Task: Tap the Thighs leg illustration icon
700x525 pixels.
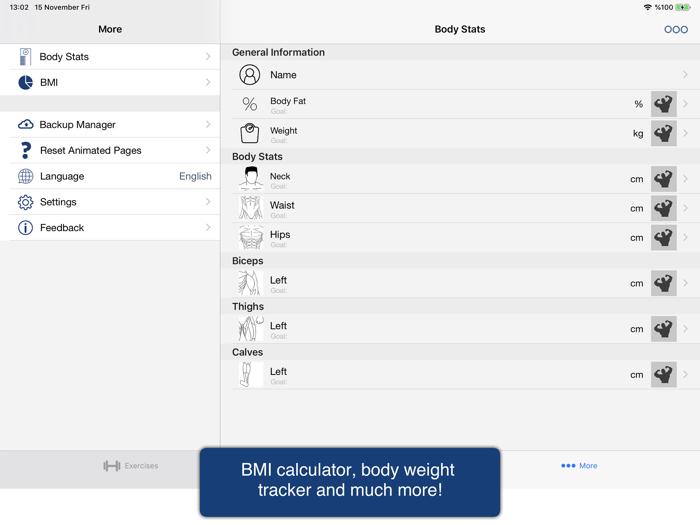Action: pyautogui.click(x=250, y=328)
